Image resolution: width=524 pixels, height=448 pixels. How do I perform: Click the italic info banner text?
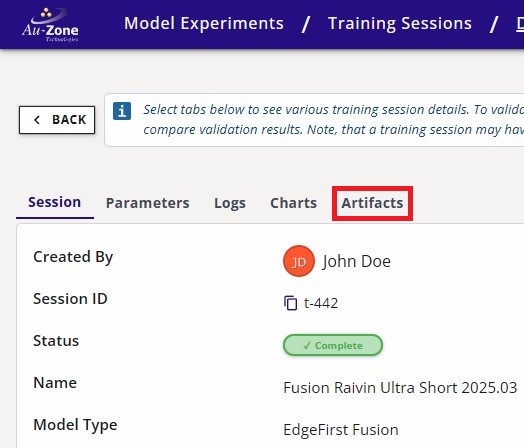[x=334, y=120]
